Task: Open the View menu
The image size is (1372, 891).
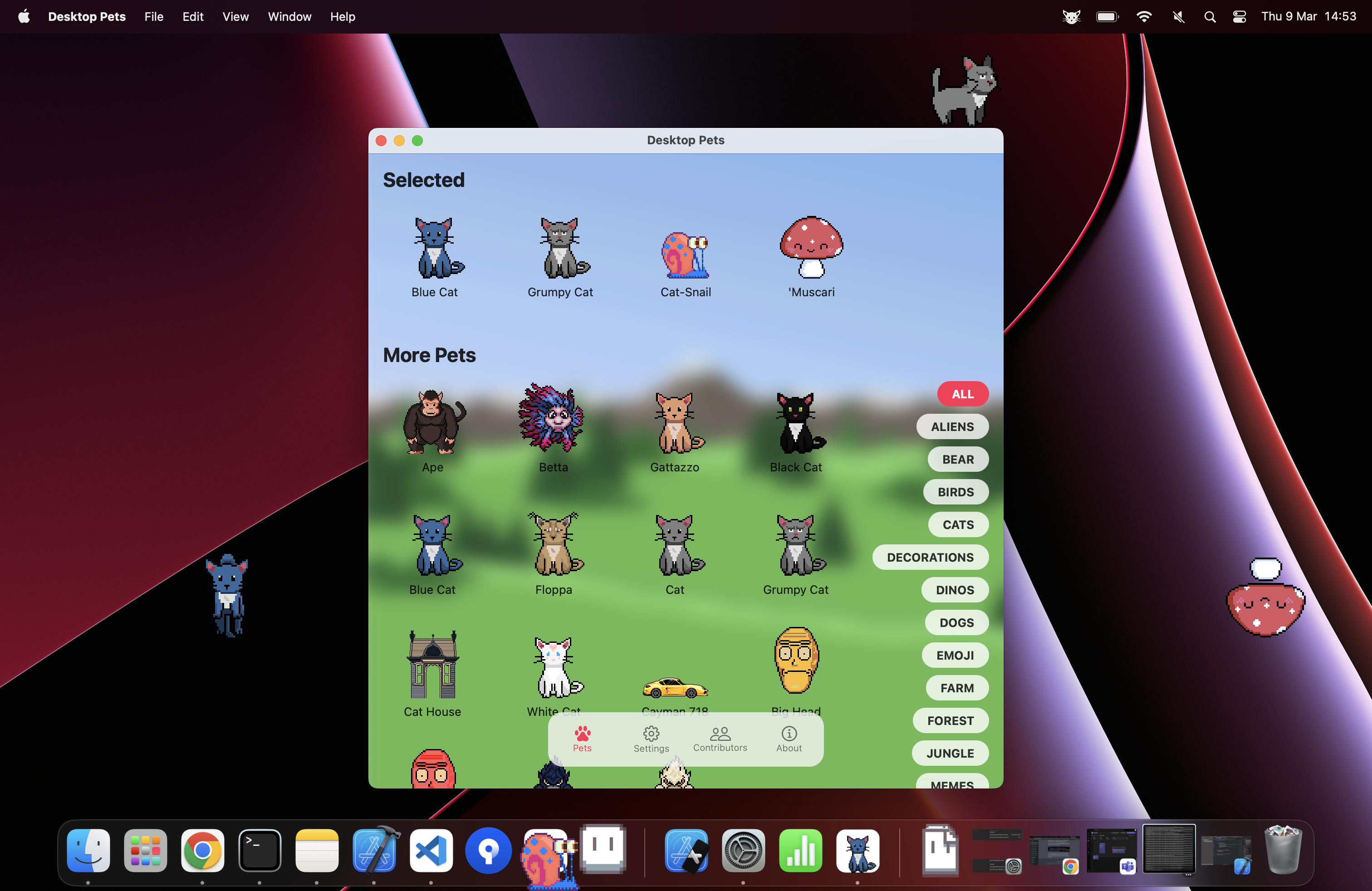Action: pyautogui.click(x=235, y=17)
